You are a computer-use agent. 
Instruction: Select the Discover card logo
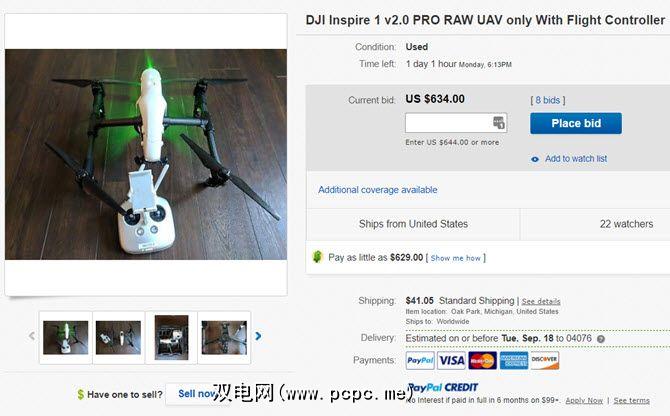[x=544, y=360]
